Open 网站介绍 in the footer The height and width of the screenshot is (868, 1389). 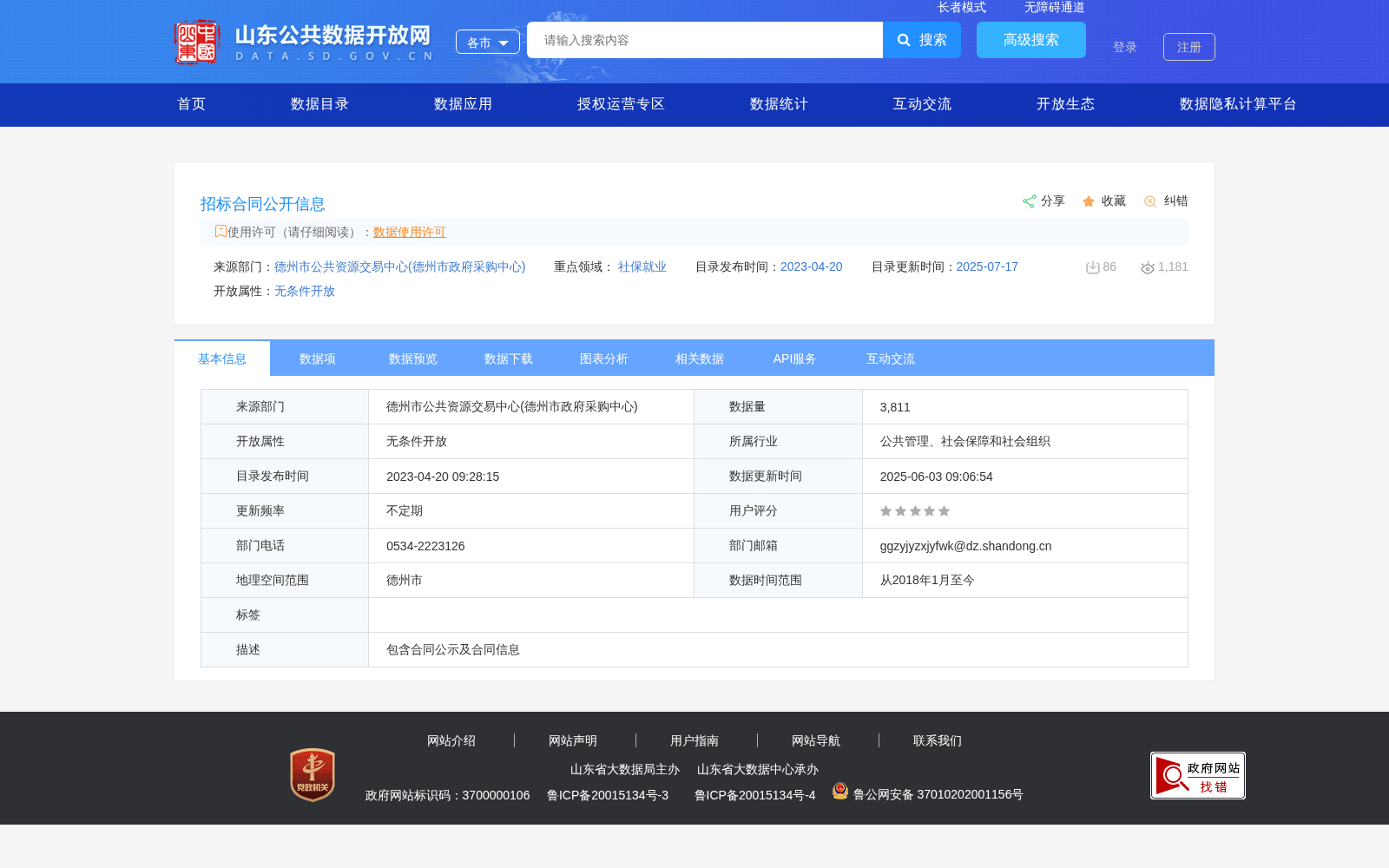pos(451,740)
